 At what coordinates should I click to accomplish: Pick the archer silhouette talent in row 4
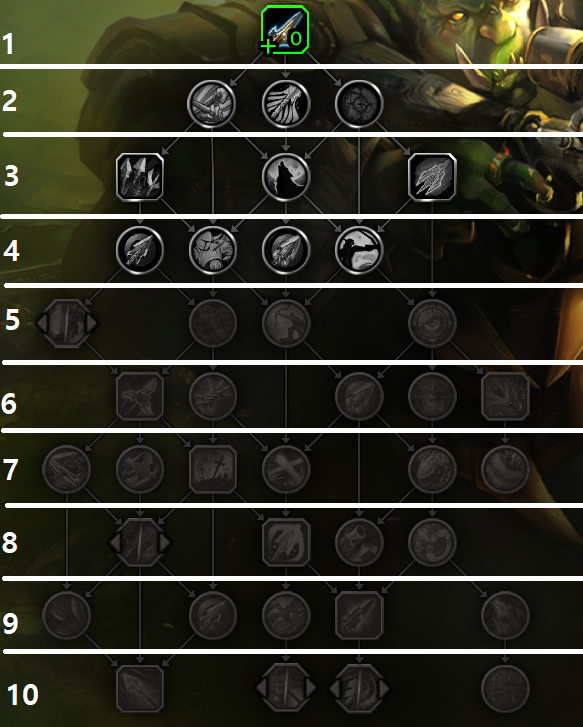[x=359, y=249]
